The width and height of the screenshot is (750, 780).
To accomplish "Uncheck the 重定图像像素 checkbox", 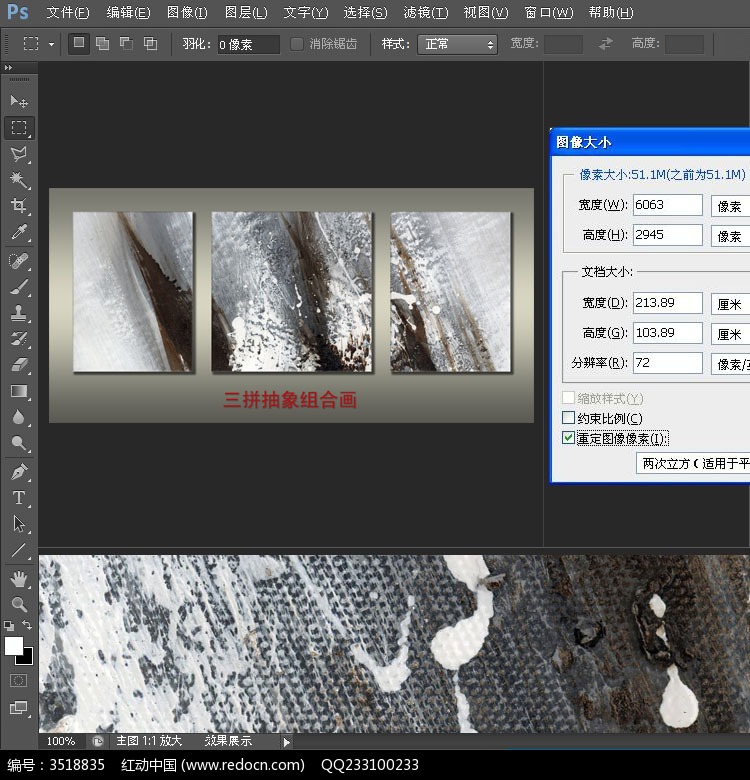I will pyautogui.click(x=569, y=438).
